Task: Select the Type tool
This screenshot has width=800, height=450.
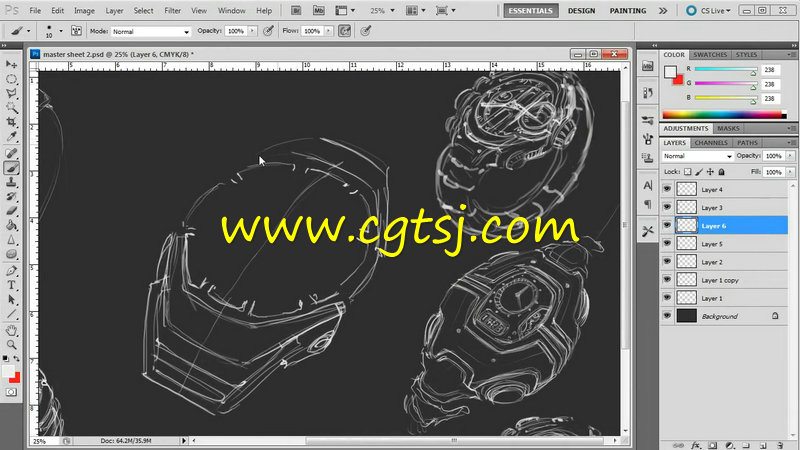Action: point(11,285)
